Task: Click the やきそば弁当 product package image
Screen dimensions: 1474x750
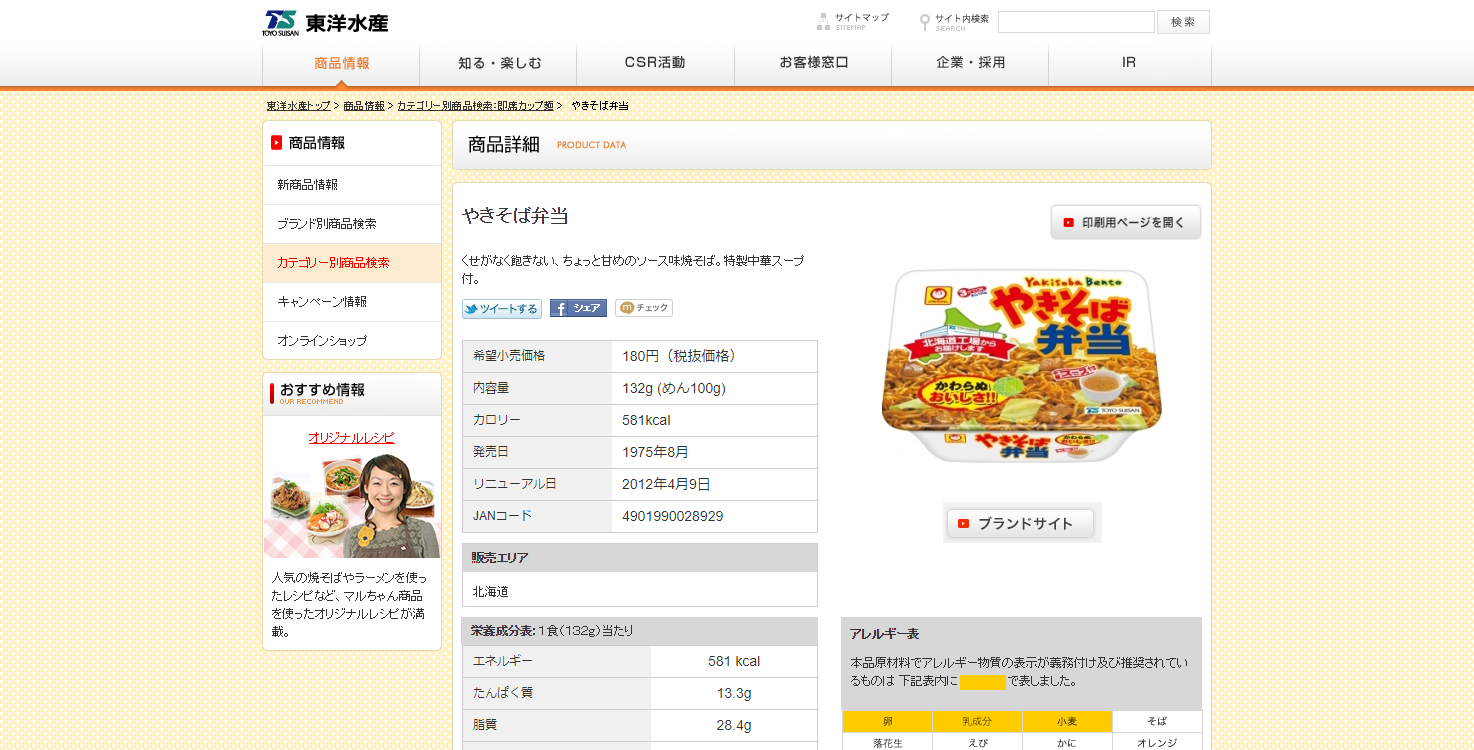Action: 1022,366
